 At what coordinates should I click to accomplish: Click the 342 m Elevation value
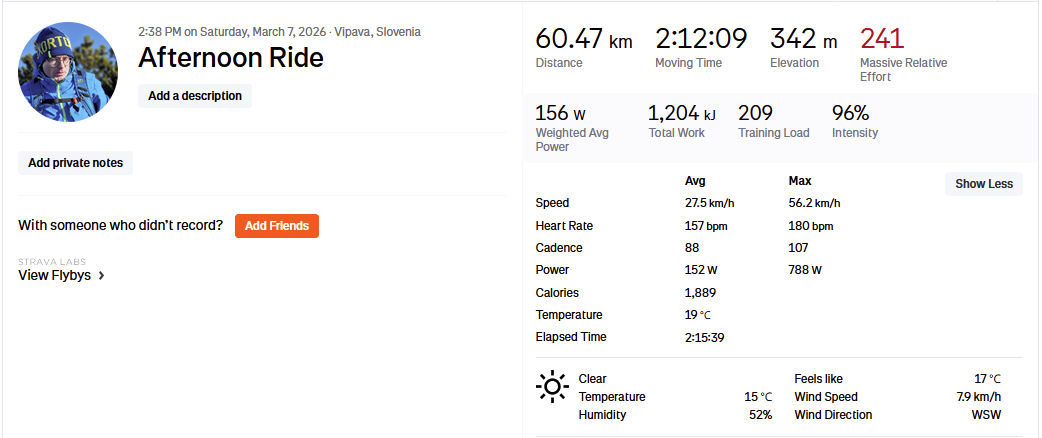click(x=803, y=39)
